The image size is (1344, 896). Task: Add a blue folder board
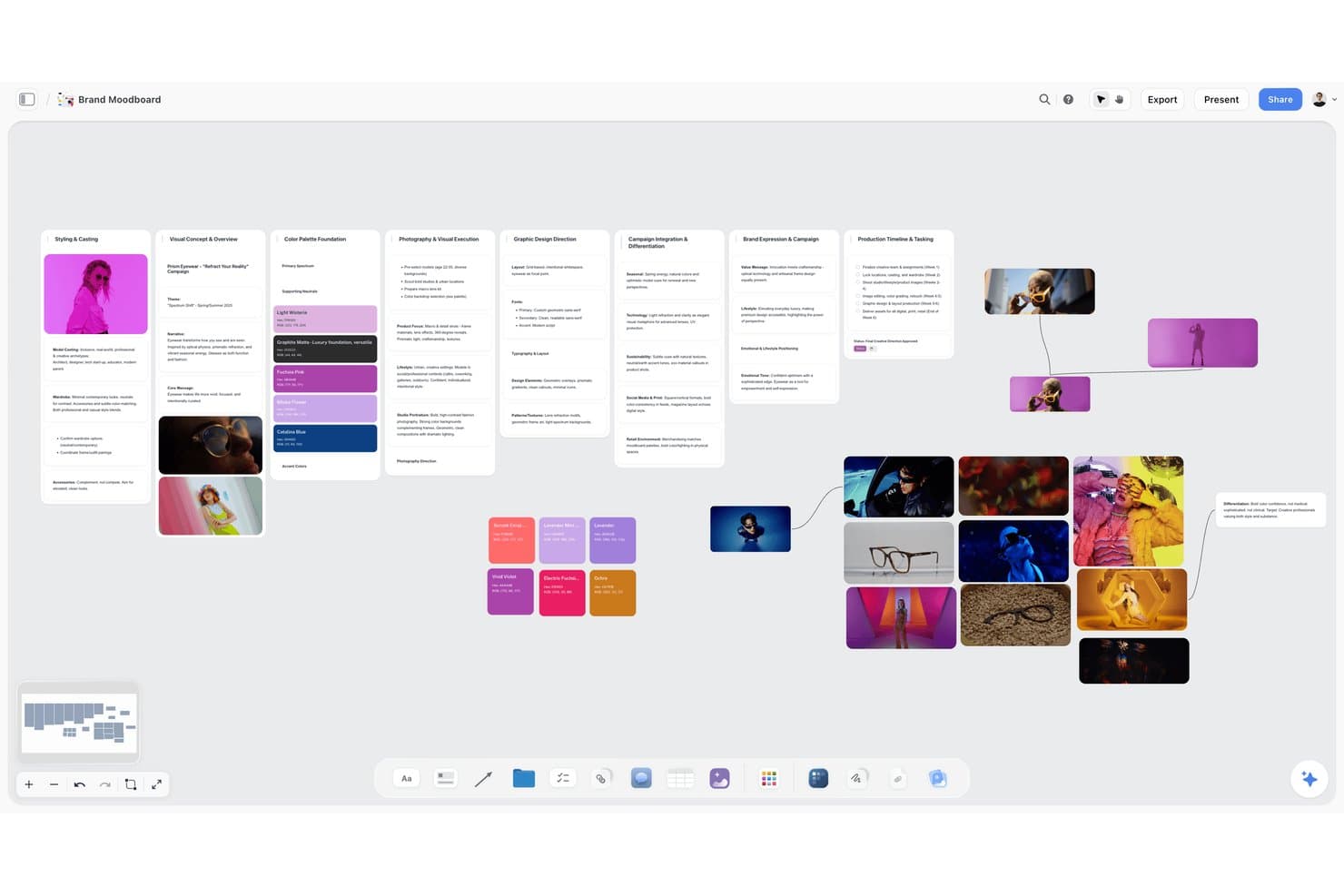pyautogui.click(x=524, y=778)
